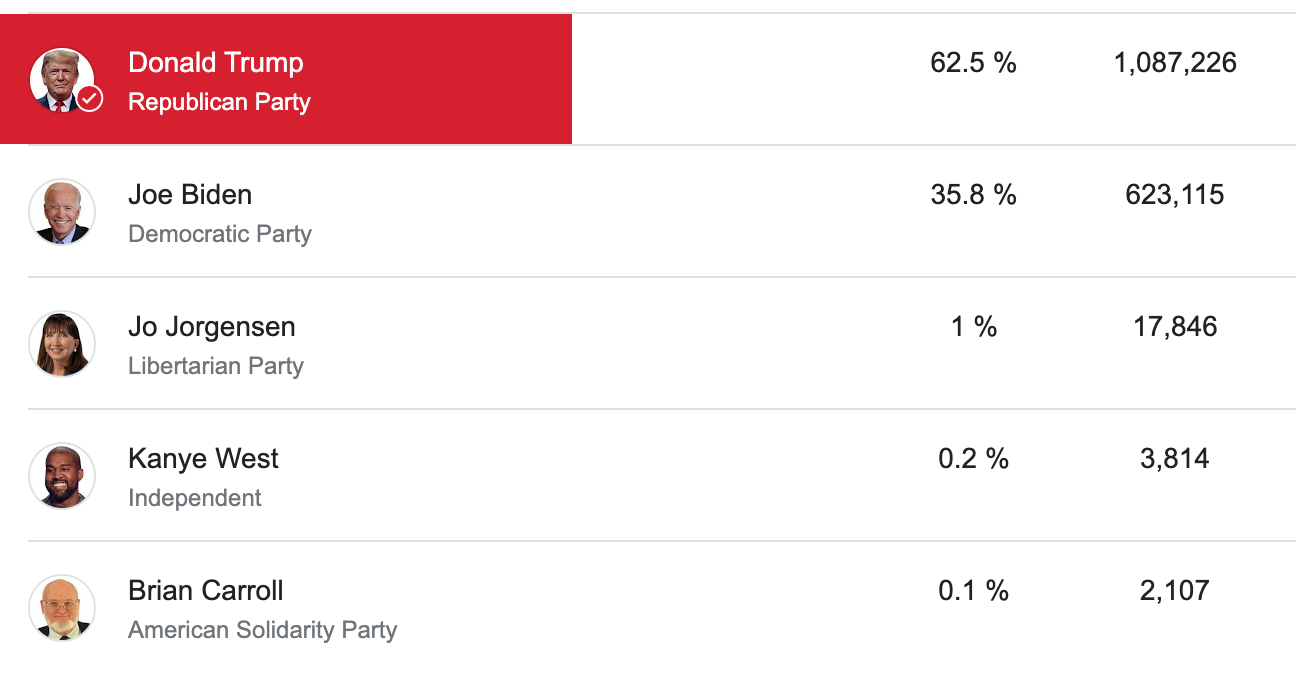This screenshot has width=1296, height=674.
Task: Select the Jo Jorgensen name
Action: click(212, 327)
